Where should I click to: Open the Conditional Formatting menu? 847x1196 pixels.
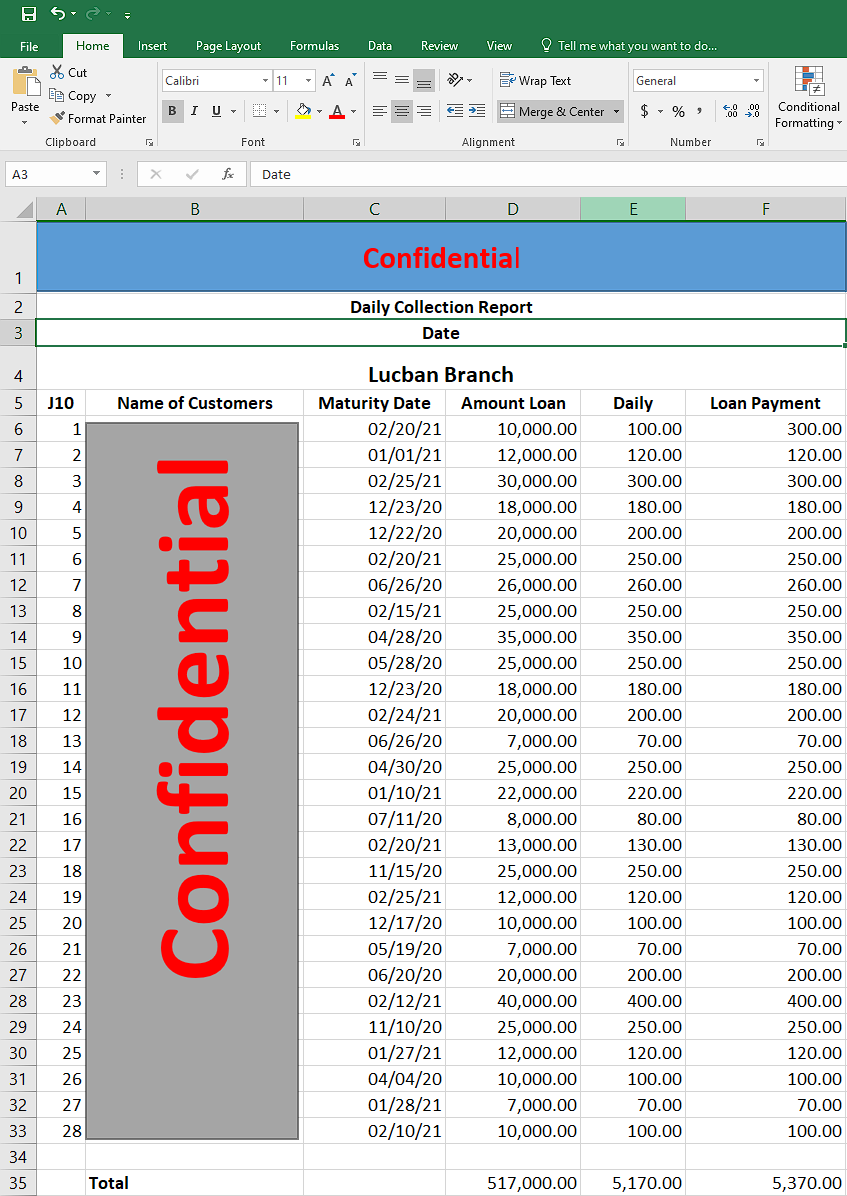click(808, 100)
